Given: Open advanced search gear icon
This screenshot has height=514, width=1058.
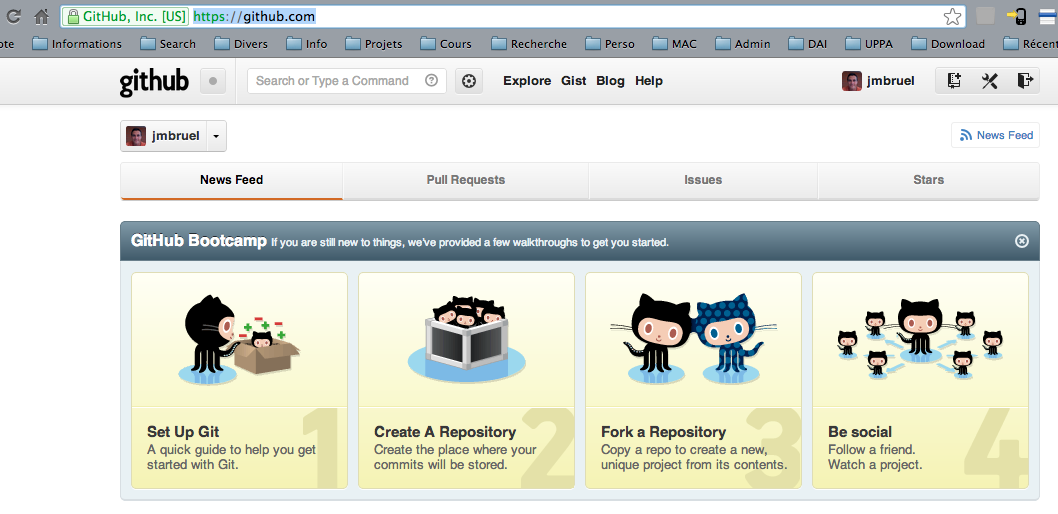Looking at the screenshot, I should tap(469, 81).
